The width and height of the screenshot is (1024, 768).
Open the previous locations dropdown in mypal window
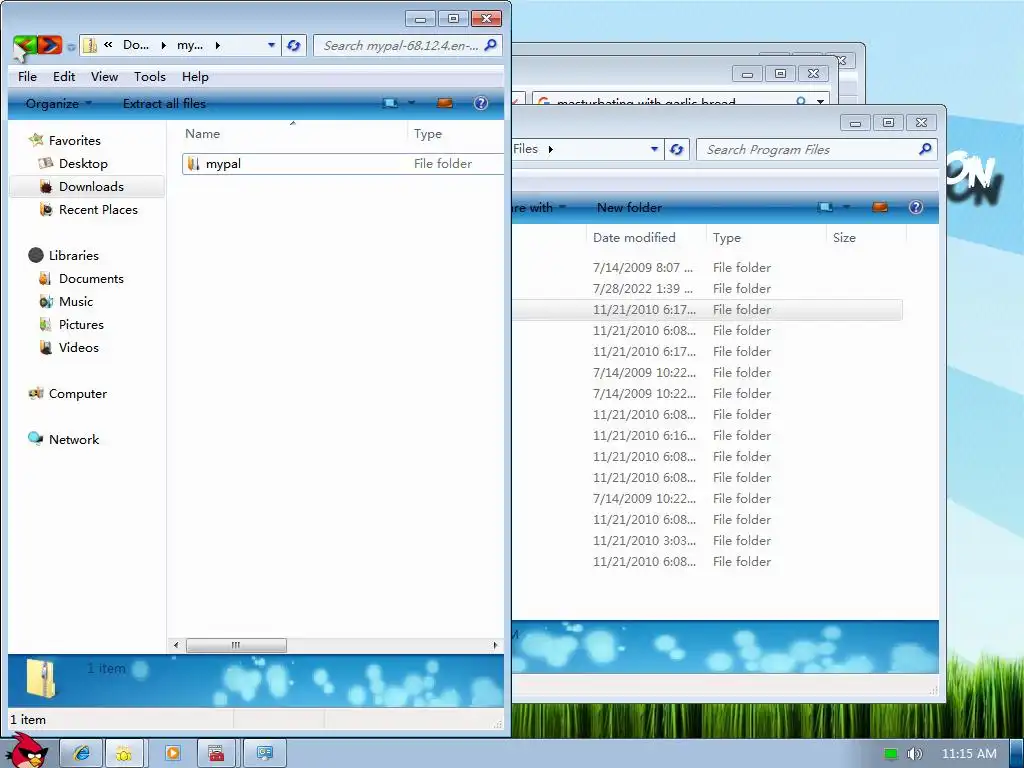271,45
